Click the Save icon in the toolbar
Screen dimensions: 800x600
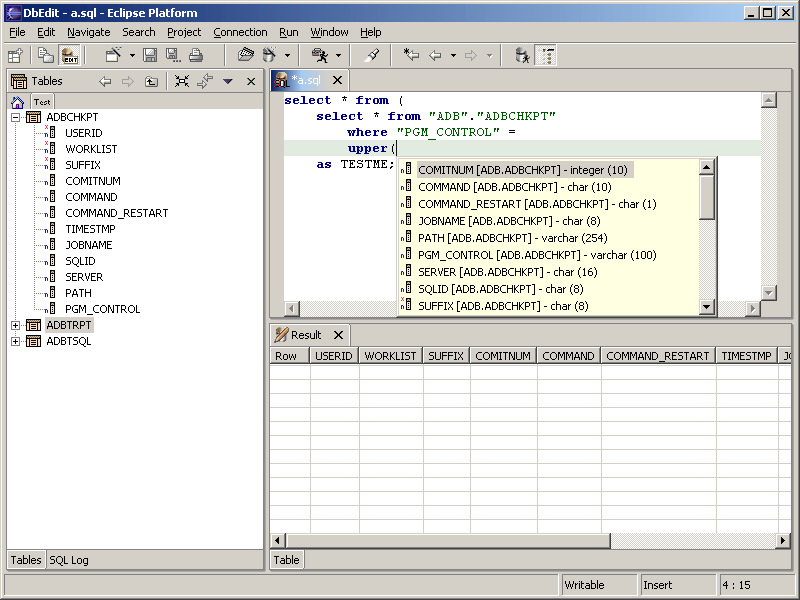[150, 55]
